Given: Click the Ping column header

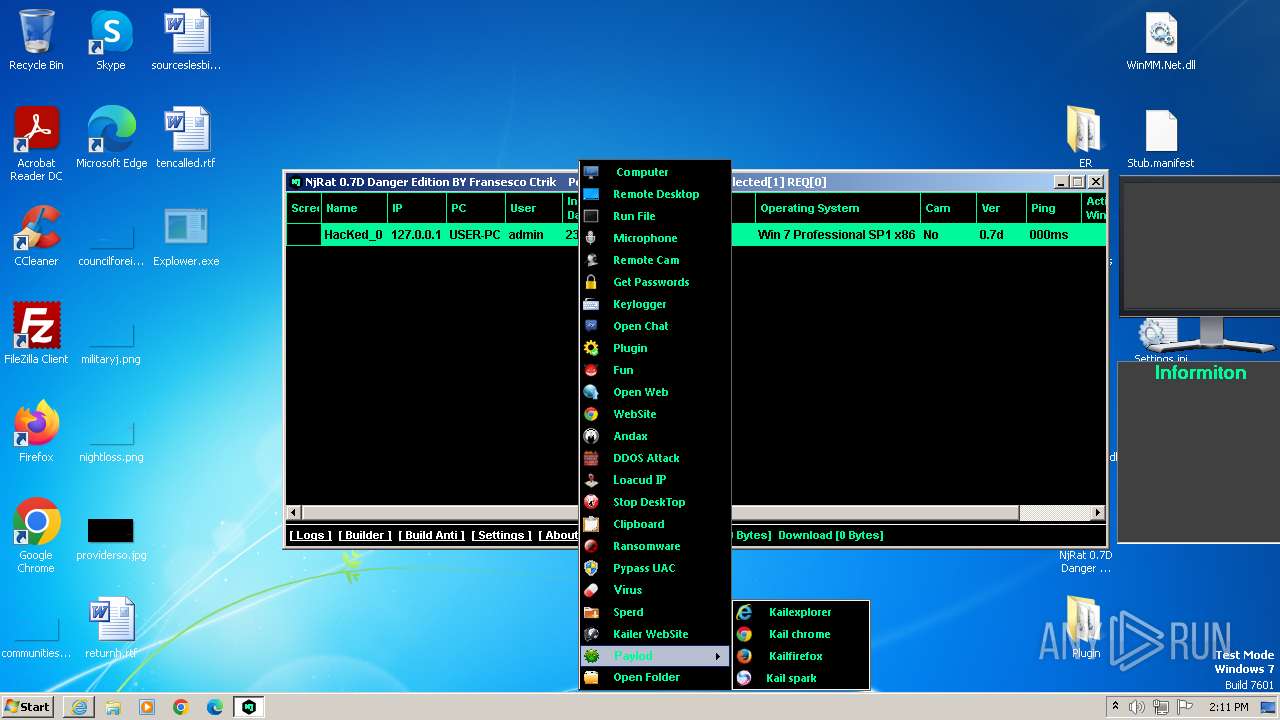Looking at the screenshot, I should 1054,208.
